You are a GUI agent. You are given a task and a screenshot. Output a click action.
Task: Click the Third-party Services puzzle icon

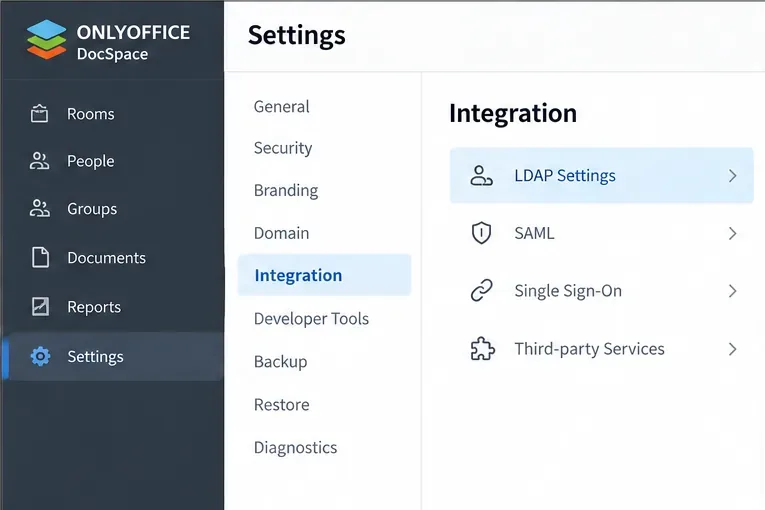482,348
